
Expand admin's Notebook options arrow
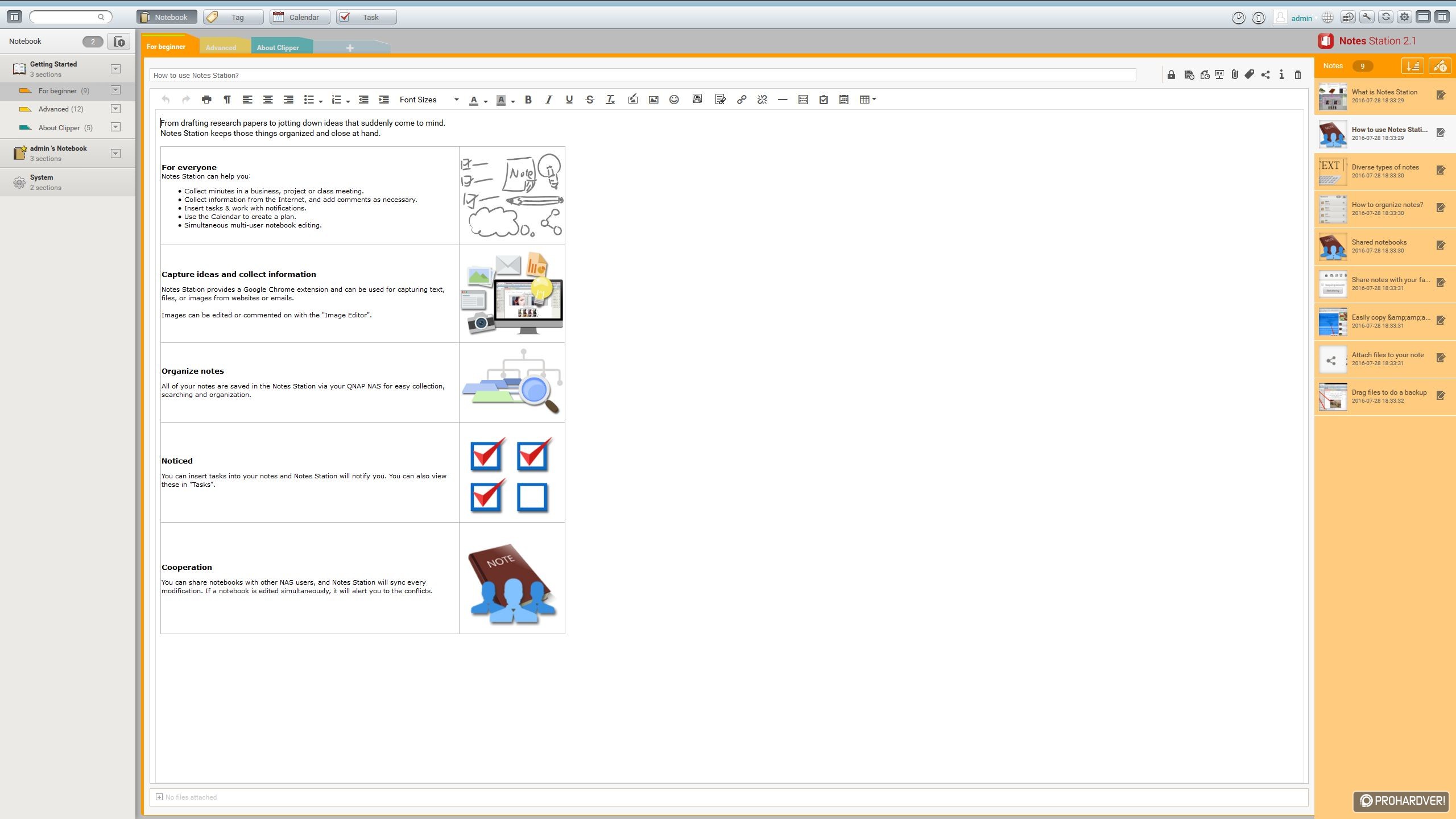coord(115,153)
